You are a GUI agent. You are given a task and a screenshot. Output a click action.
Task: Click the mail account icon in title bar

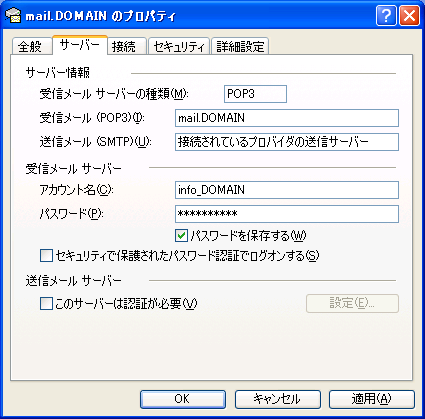[x=13, y=16]
